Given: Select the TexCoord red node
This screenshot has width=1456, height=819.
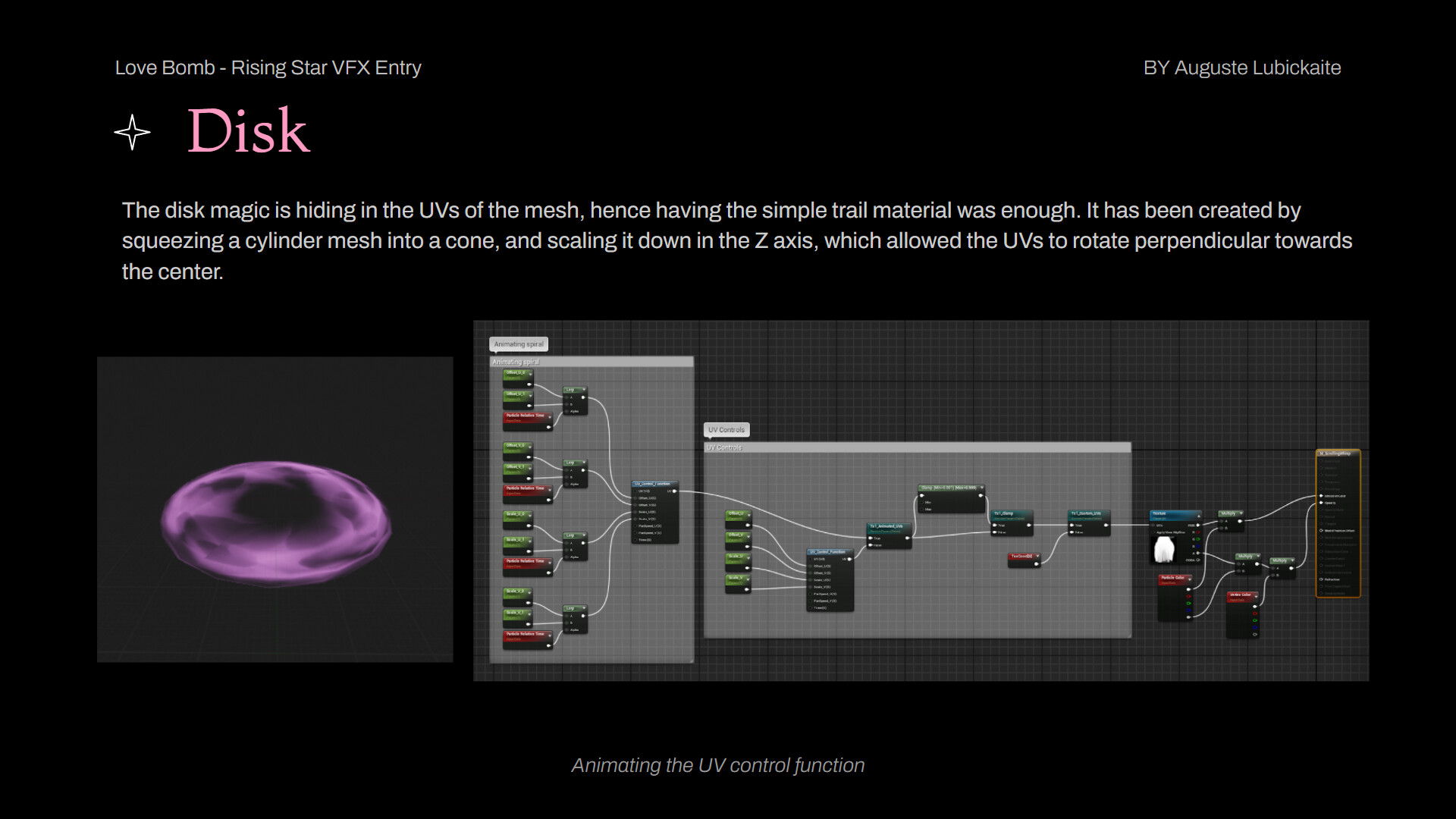Looking at the screenshot, I should pyautogui.click(x=1022, y=557).
